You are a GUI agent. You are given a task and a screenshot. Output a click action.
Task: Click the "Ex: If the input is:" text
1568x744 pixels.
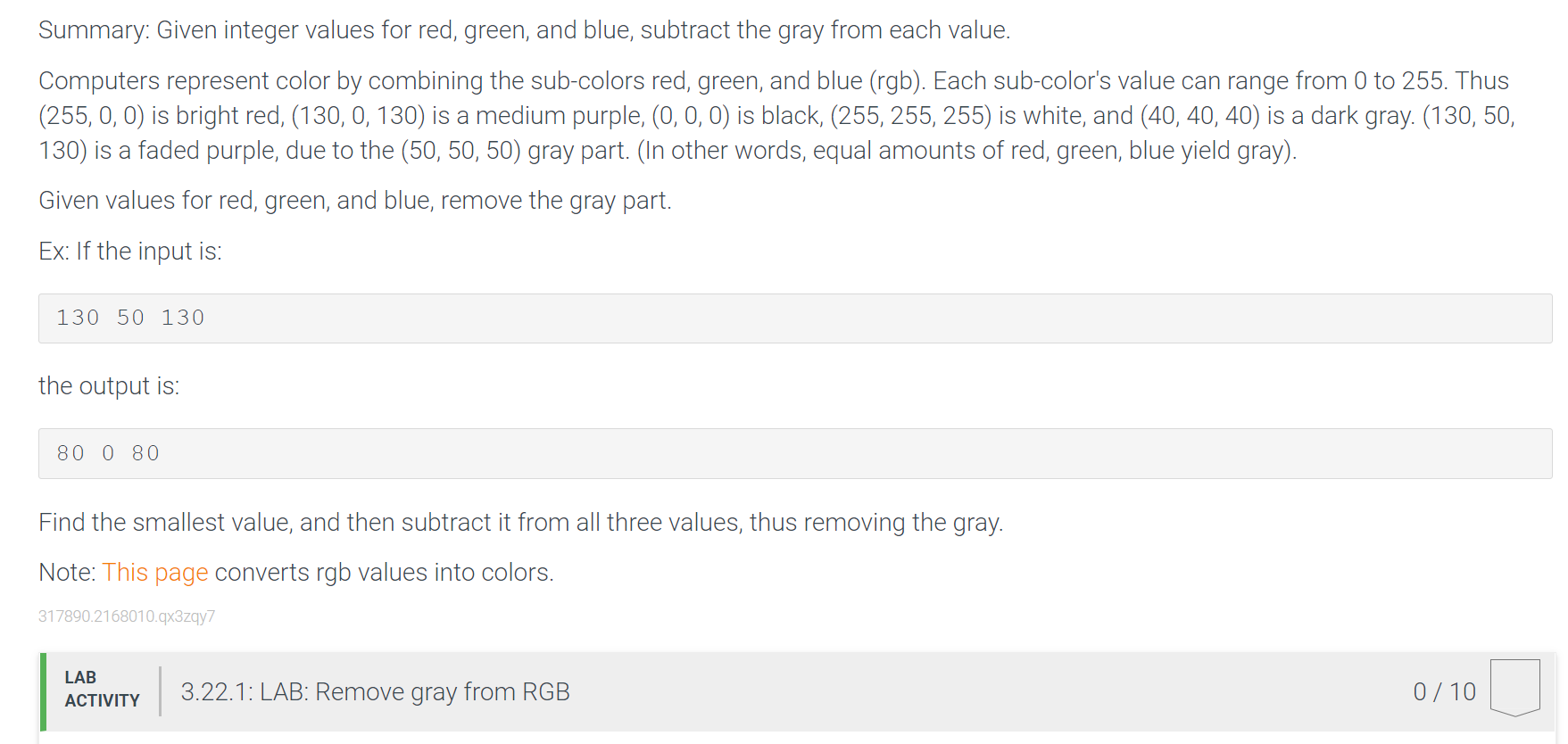click(x=130, y=252)
